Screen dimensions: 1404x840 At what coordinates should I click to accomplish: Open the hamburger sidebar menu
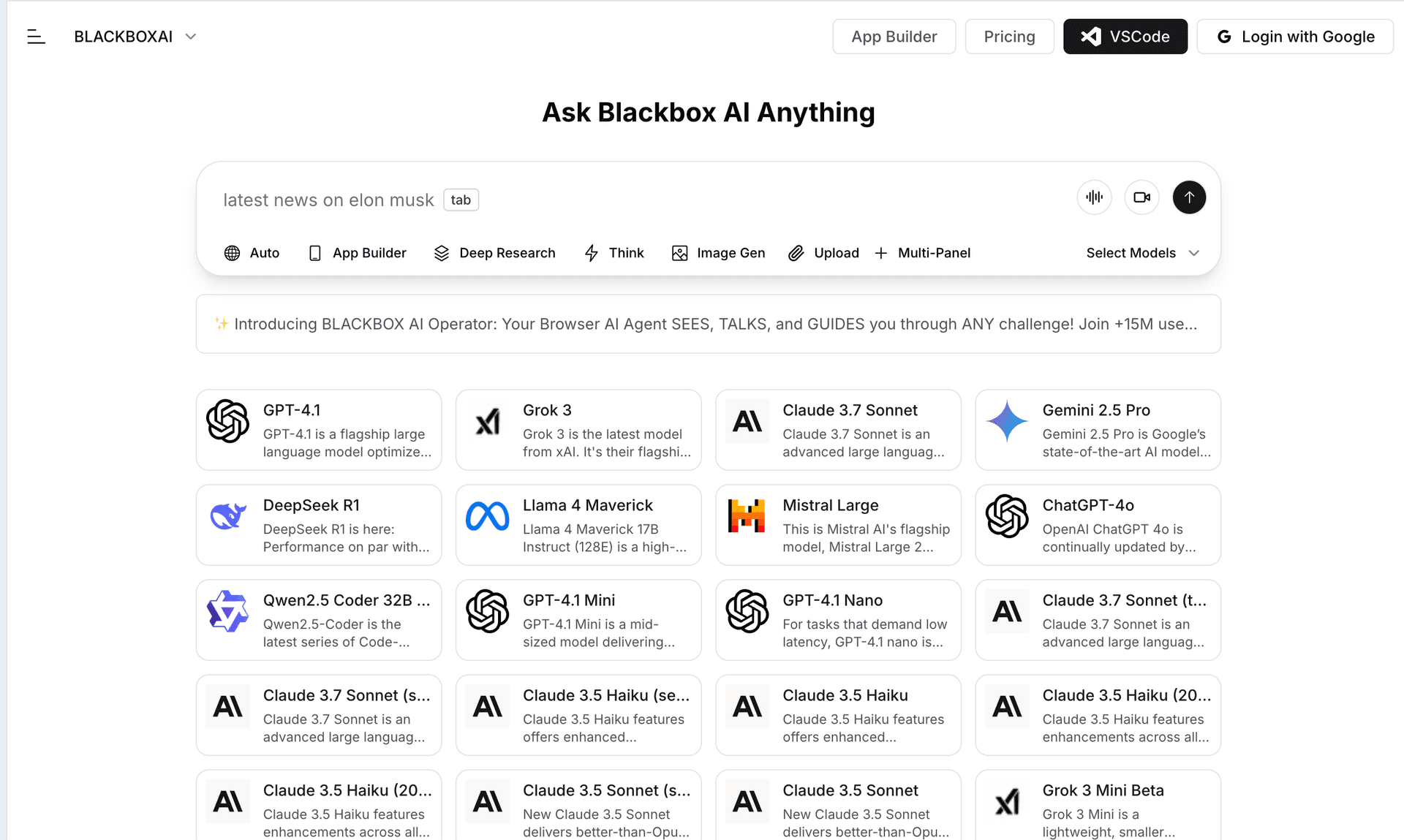[x=36, y=37]
